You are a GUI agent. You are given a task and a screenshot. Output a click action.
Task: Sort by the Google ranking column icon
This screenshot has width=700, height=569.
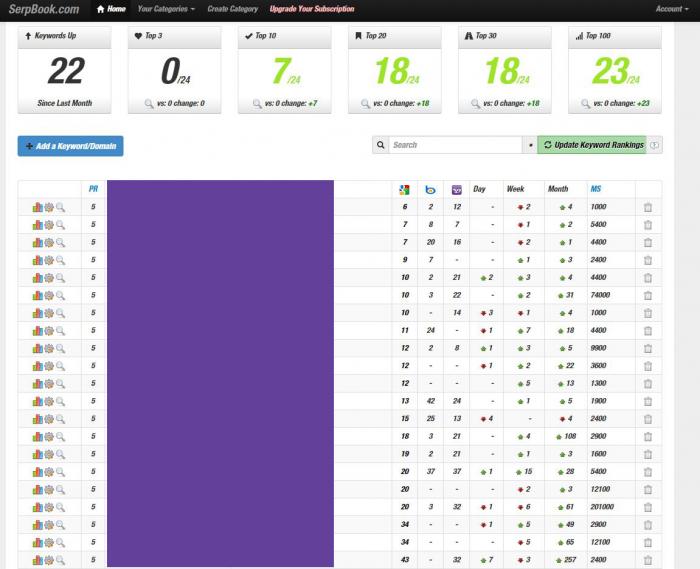tap(404, 190)
